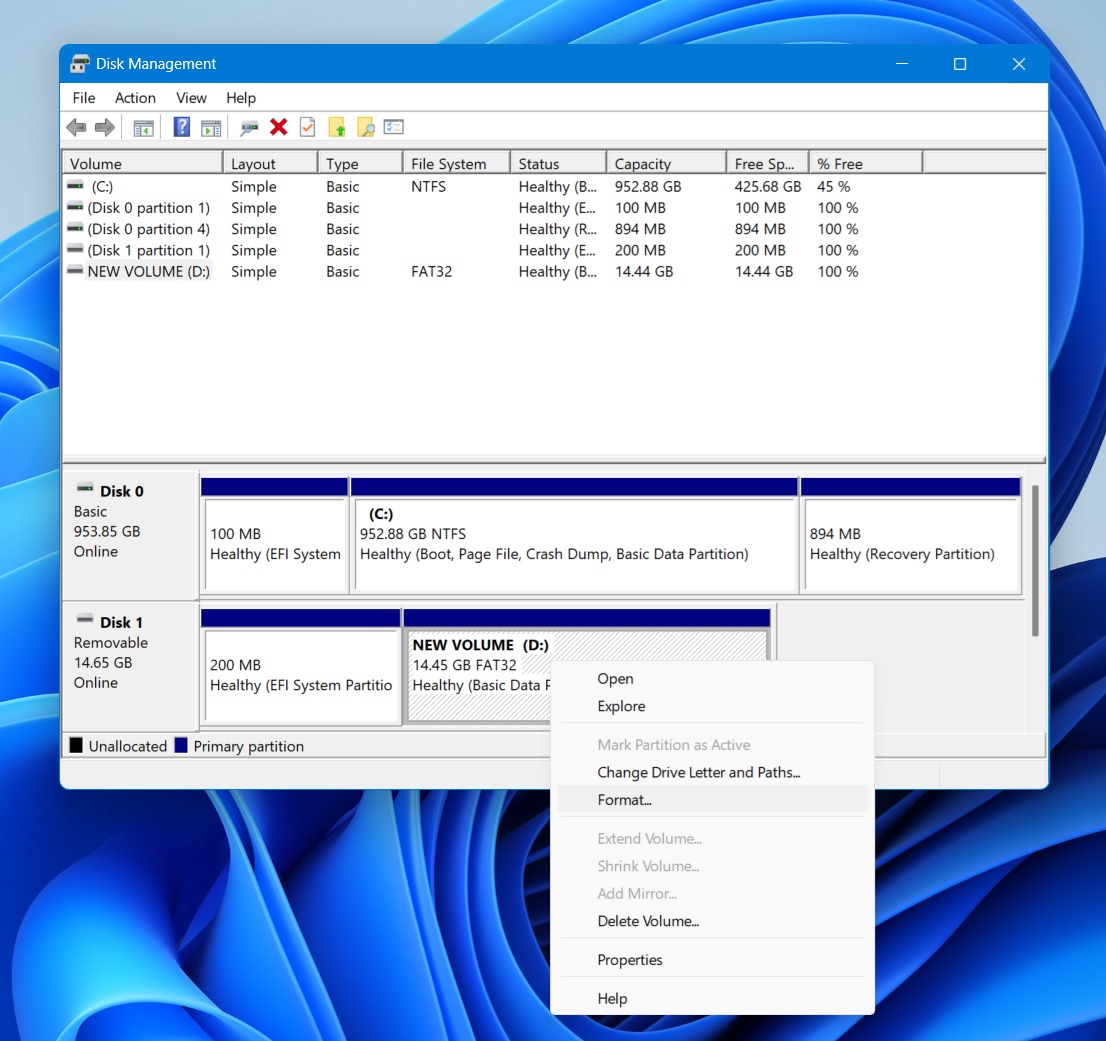Click drive icon beside Disk 0 partition 1
Image resolution: width=1106 pixels, height=1041 pixels.
75,207
